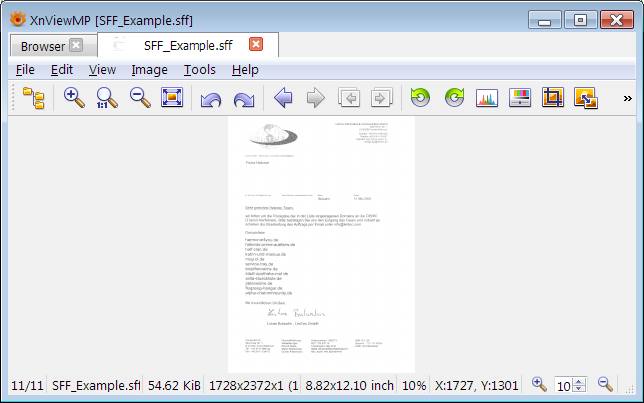
Task: Show the previous page icon
Action: click(x=349, y=98)
